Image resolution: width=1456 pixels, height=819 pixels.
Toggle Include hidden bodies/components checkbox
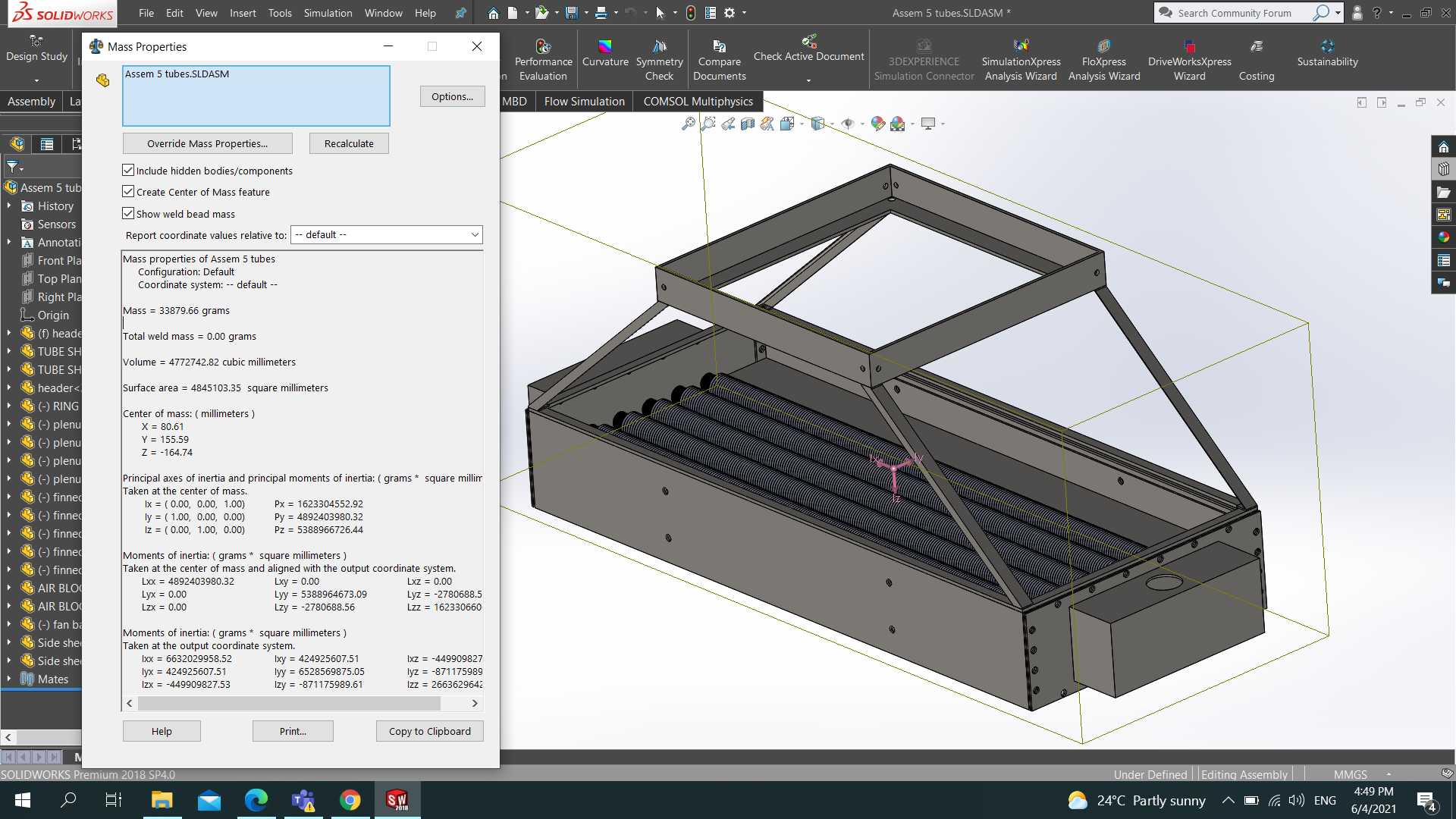[x=128, y=171]
